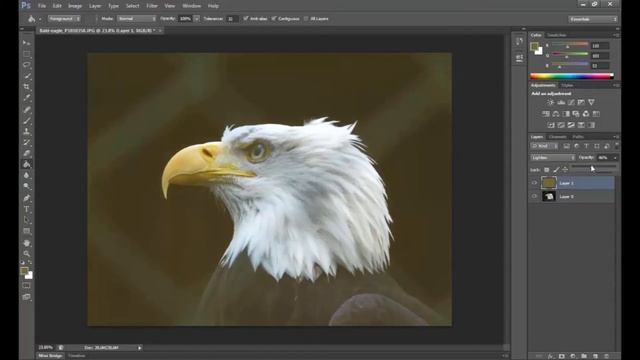640x360 pixels.
Task: Hide Layer 0 with its eye icon
Action: [534, 196]
